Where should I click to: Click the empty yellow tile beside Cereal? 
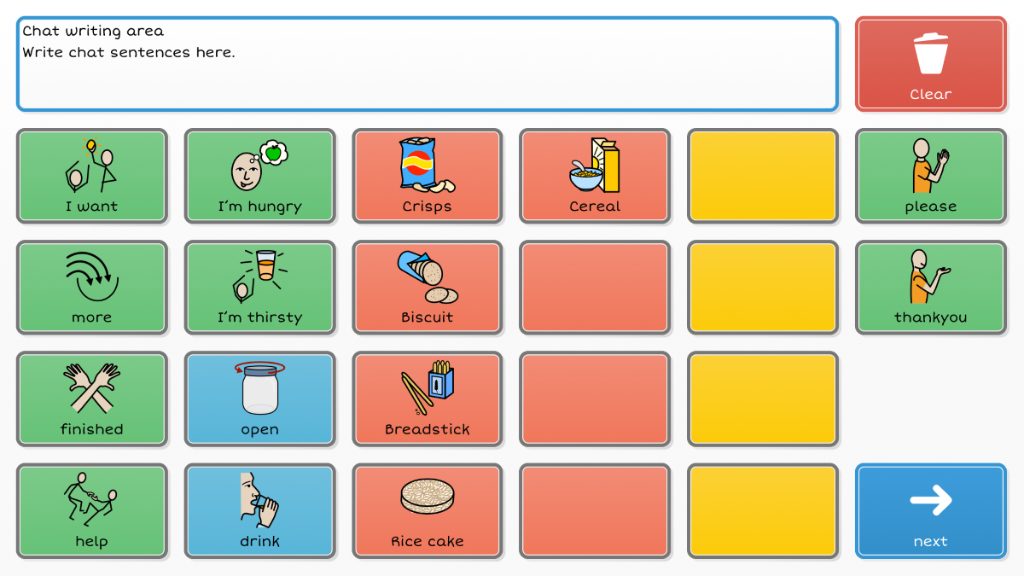coord(762,176)
